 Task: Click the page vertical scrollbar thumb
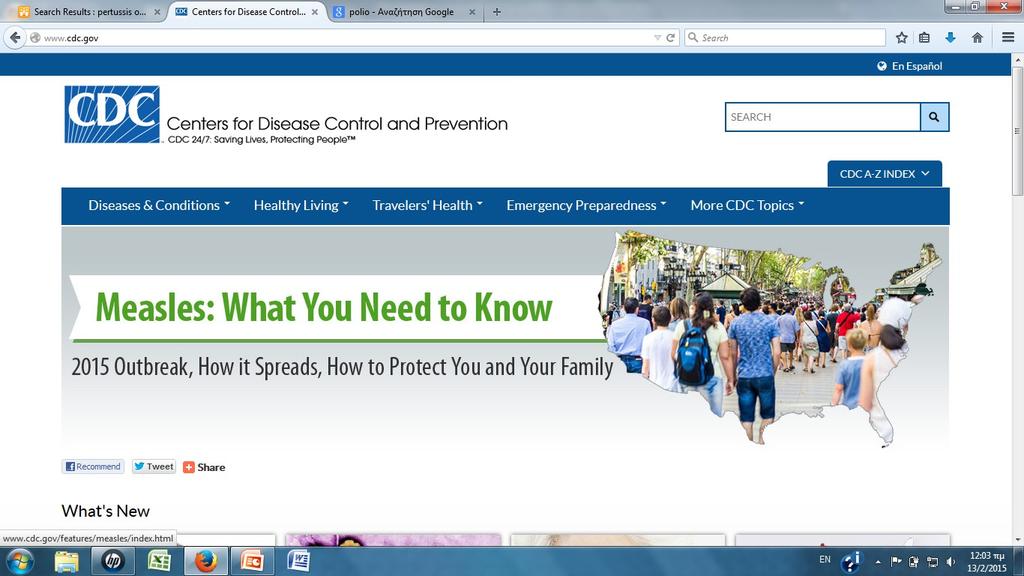tap(1017, 131)
